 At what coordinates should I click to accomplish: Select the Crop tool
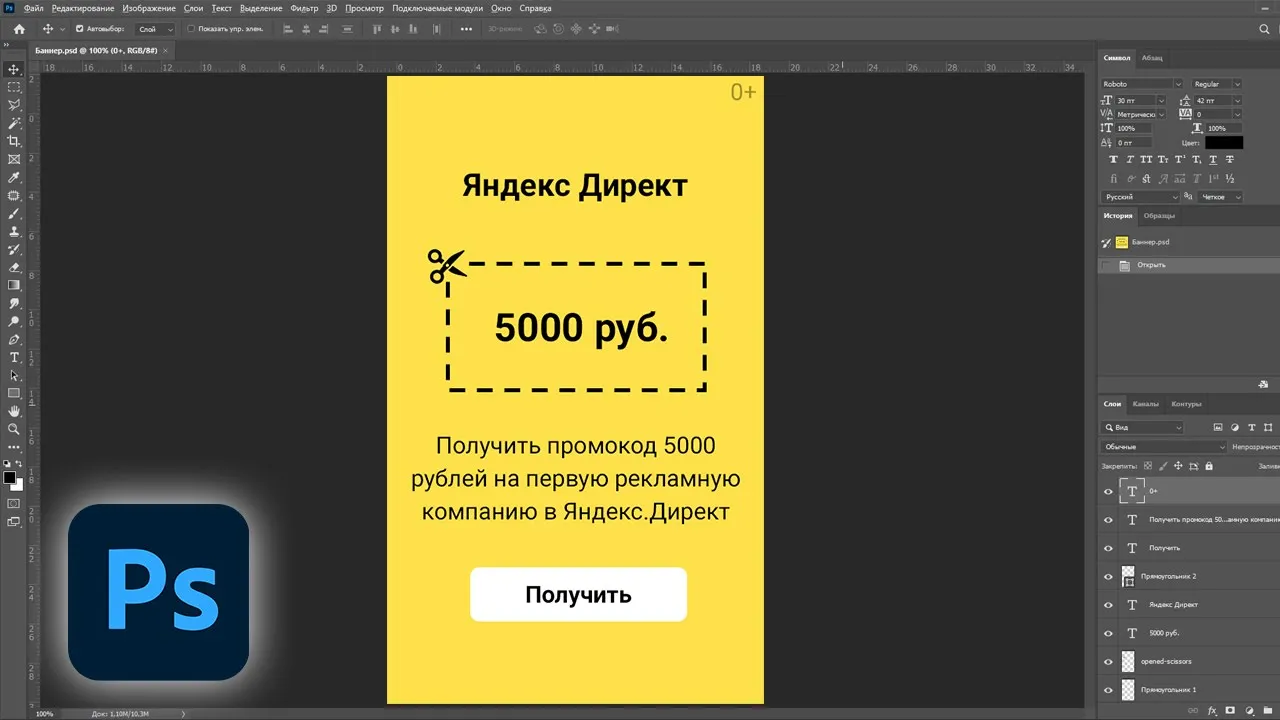(14, 141)
